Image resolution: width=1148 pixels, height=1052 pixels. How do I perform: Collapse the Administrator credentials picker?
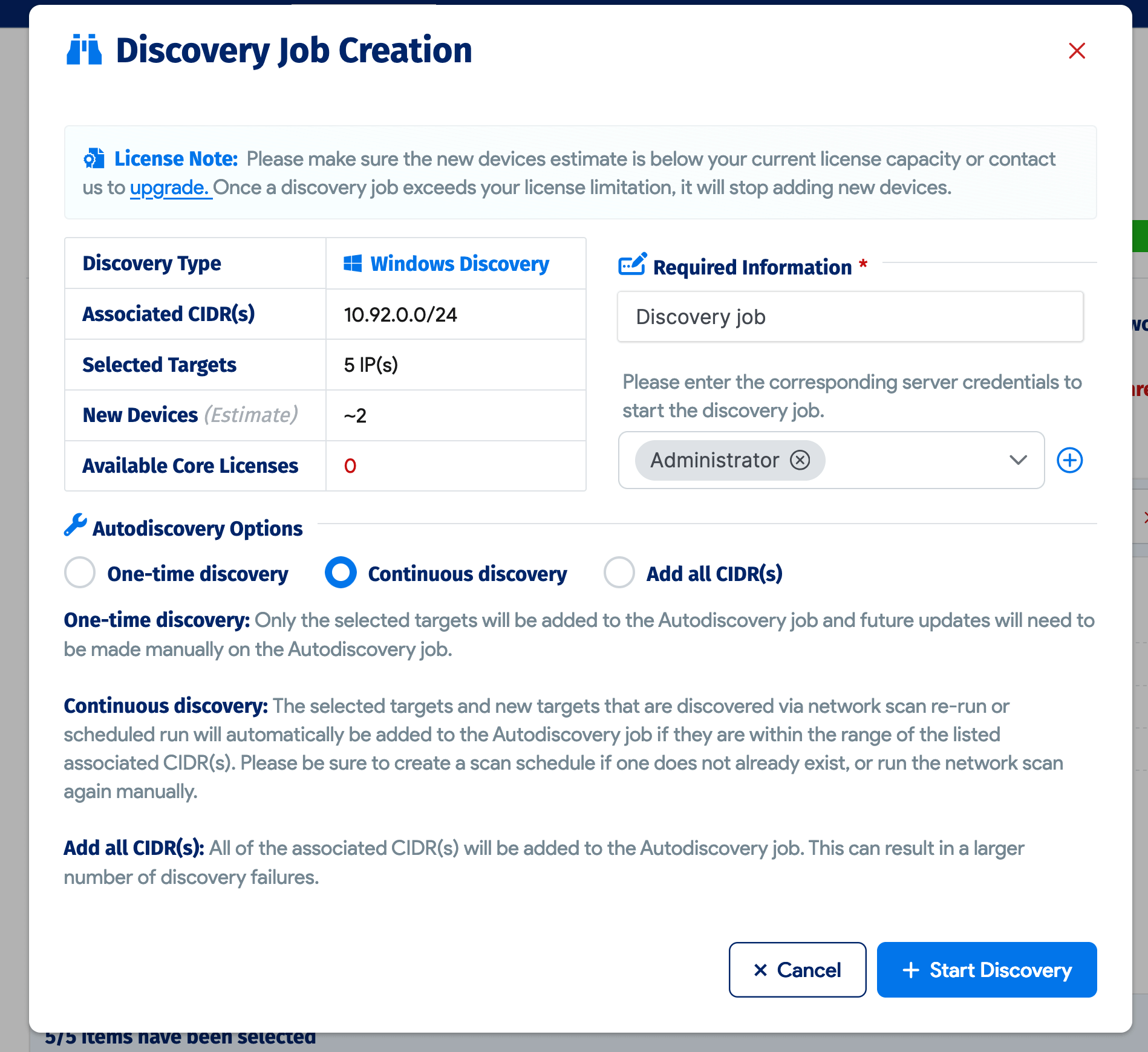pyautogui.click(x=1018, y=460)
